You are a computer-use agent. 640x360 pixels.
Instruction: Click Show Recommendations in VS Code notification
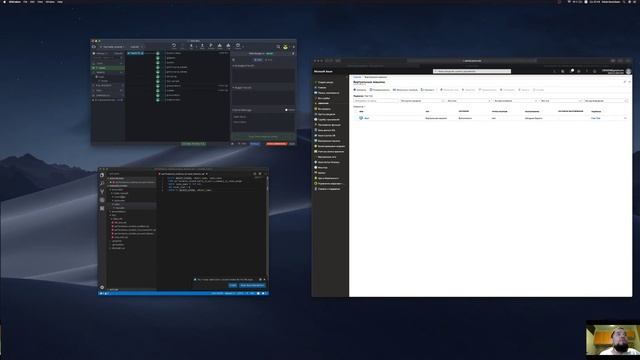coord(252,285)
